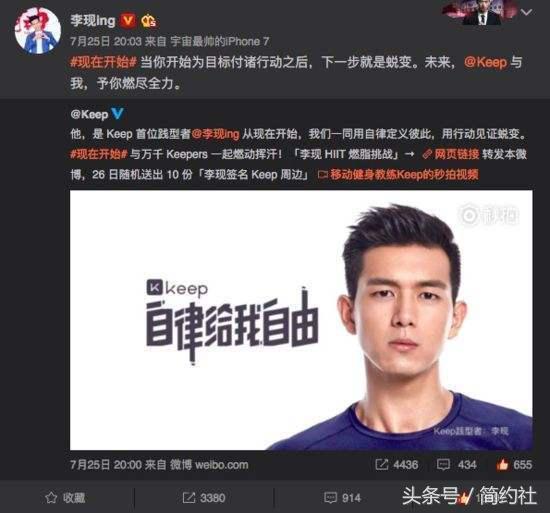This screenshot has height=513, width=550.
Task: Play the Keep 自律给我自由 video thumbnail
Action: [301, 320]
